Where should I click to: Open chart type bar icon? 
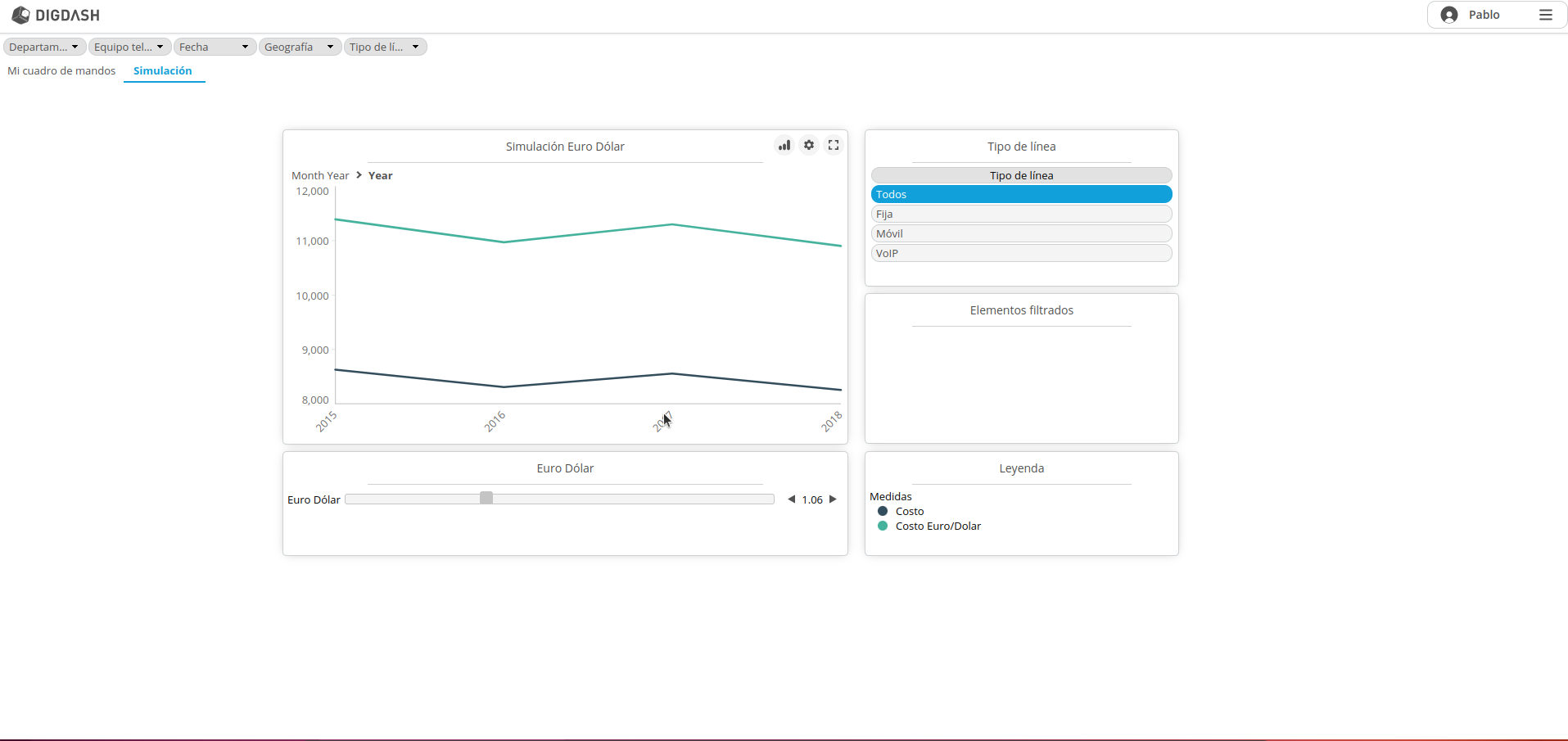point(784,145)
